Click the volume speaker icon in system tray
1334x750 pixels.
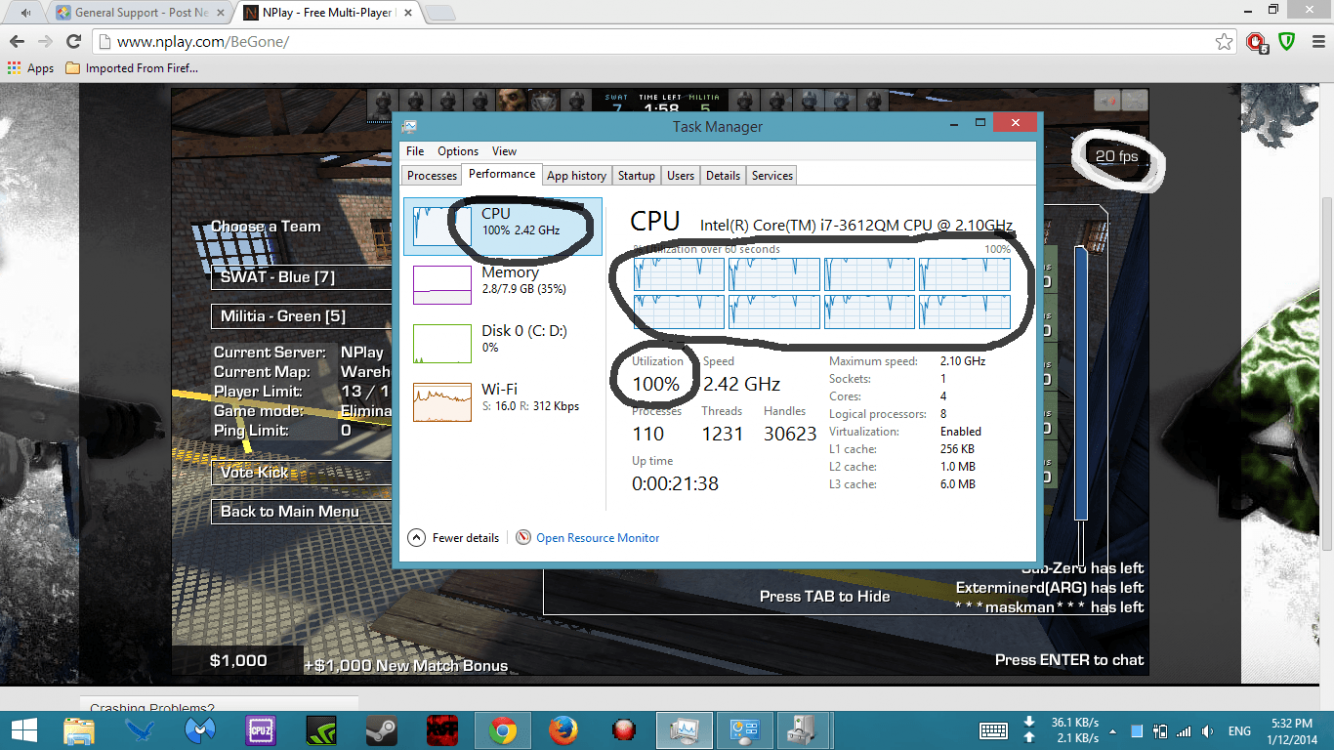1207,730
